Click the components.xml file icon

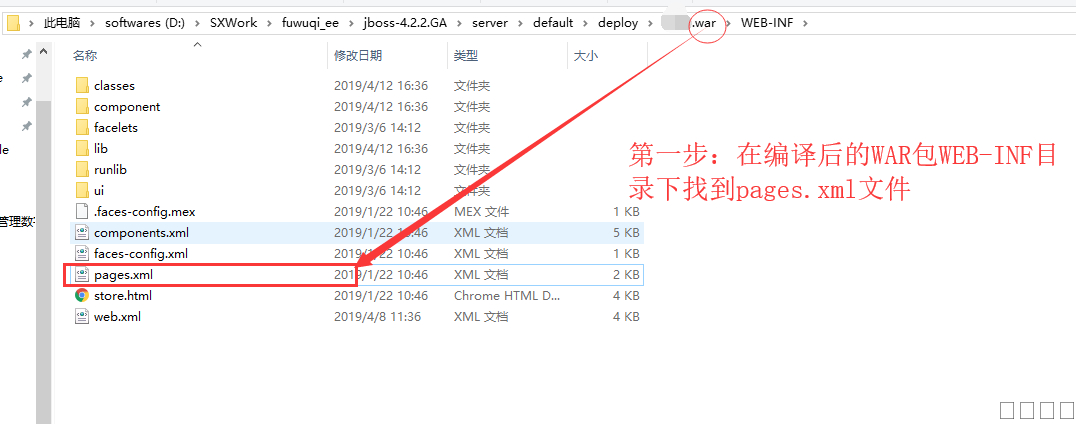82,233
